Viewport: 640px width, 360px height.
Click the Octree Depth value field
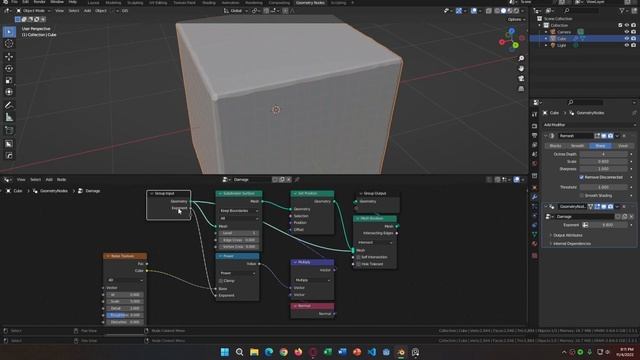[x=603, y=154]
